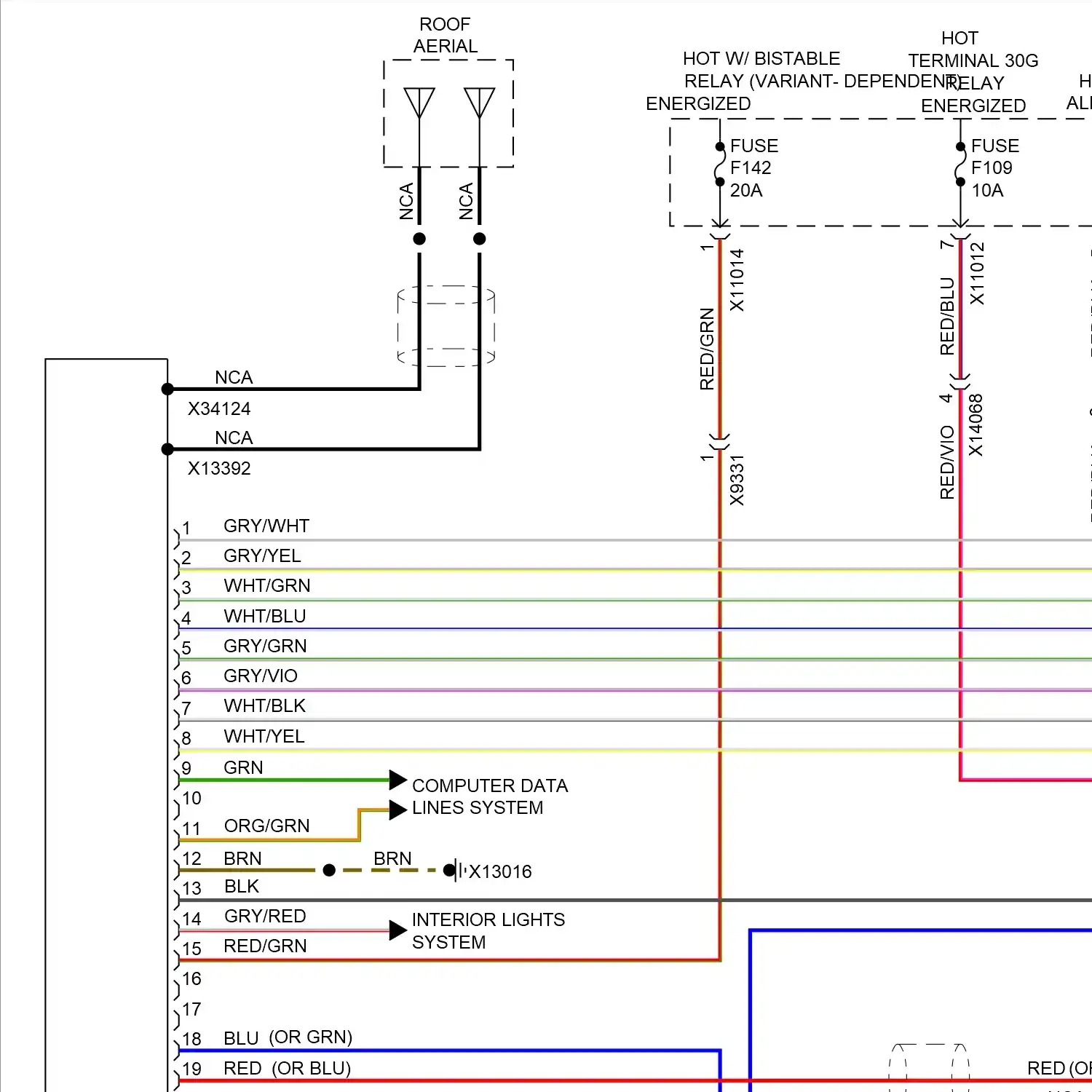This screenshot has width=1092, height=1092.
Task: Click pin 9 GRN label
Action: (x=243, y=767)
